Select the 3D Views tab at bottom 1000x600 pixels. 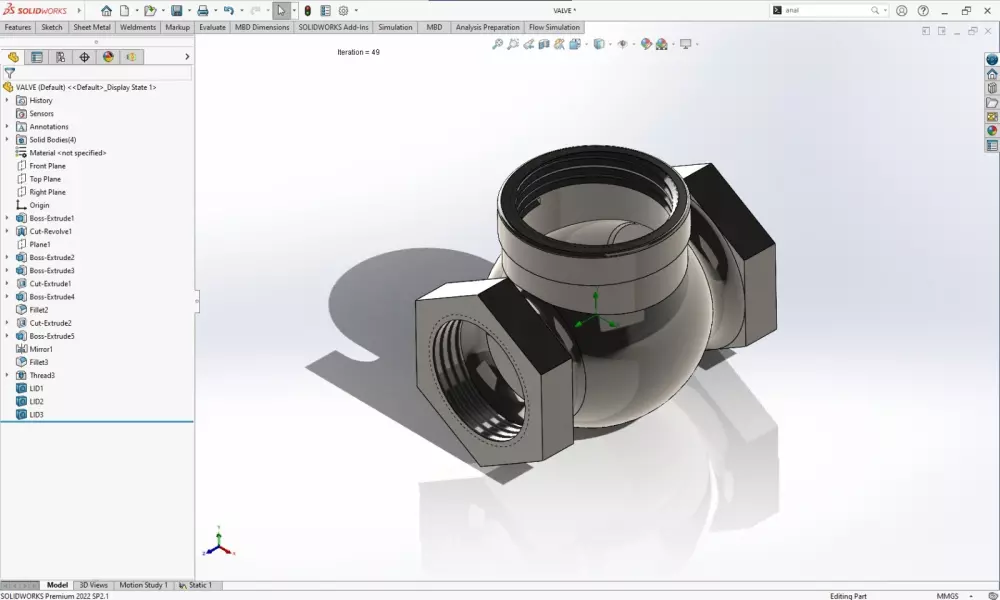coord(93,585)
